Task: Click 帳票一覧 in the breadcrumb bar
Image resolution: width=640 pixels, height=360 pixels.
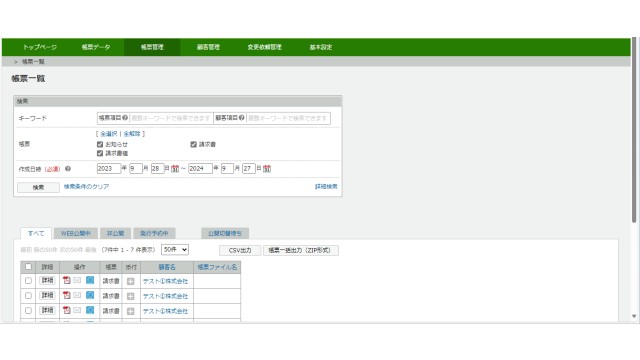Action: pyautogui.click(x=33, y=62)
